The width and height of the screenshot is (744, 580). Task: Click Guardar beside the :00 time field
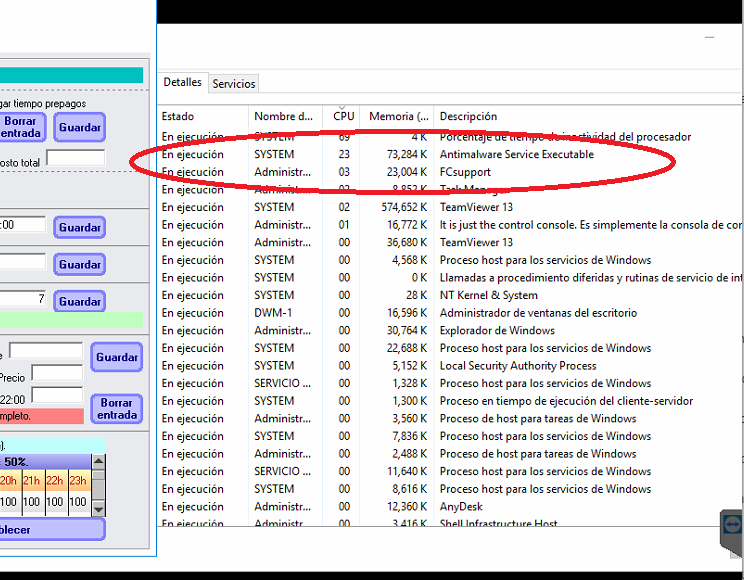coord(79,227)
